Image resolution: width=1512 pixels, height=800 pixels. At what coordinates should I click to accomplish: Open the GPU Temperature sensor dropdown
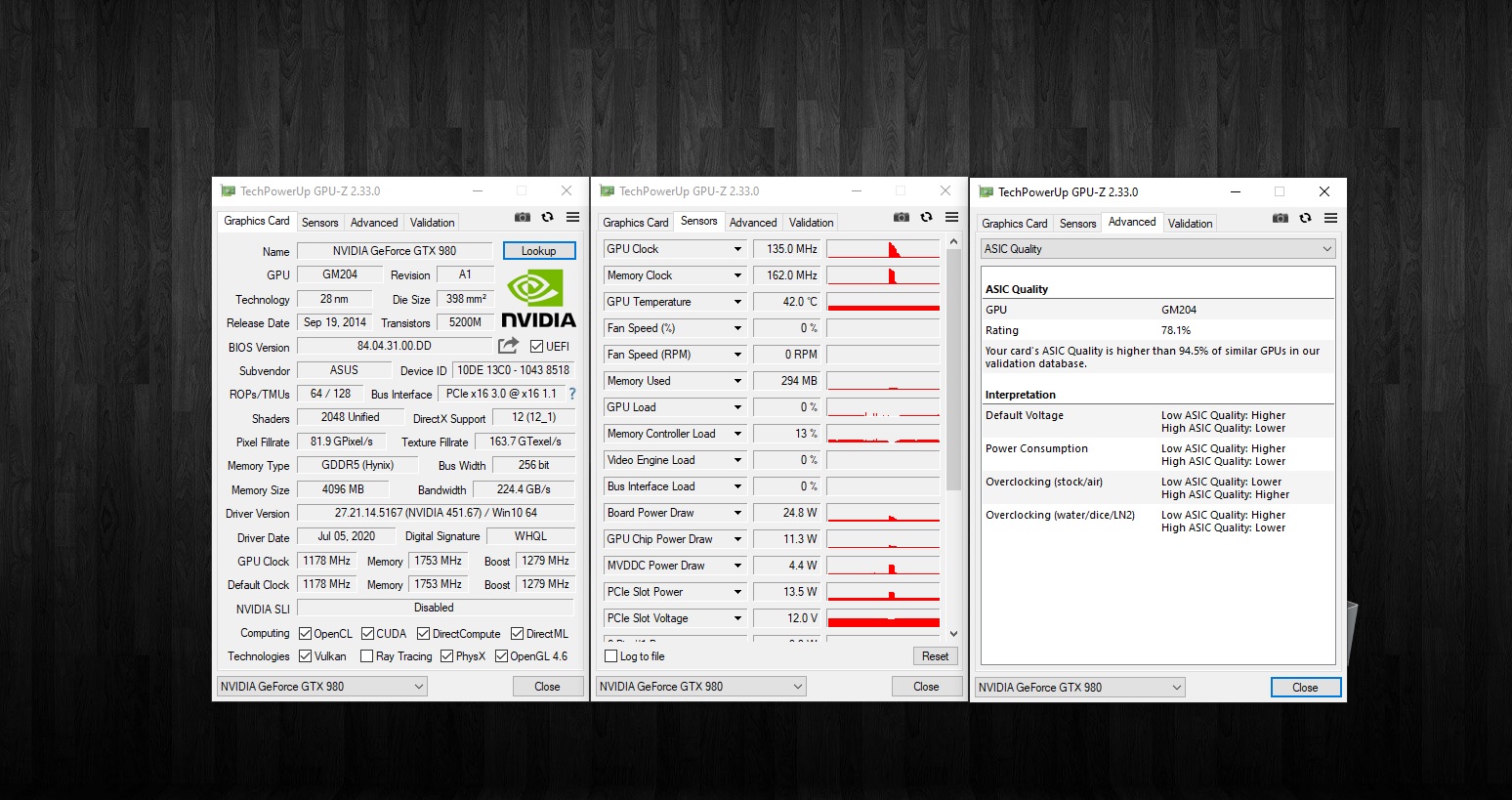coord(737,302)
